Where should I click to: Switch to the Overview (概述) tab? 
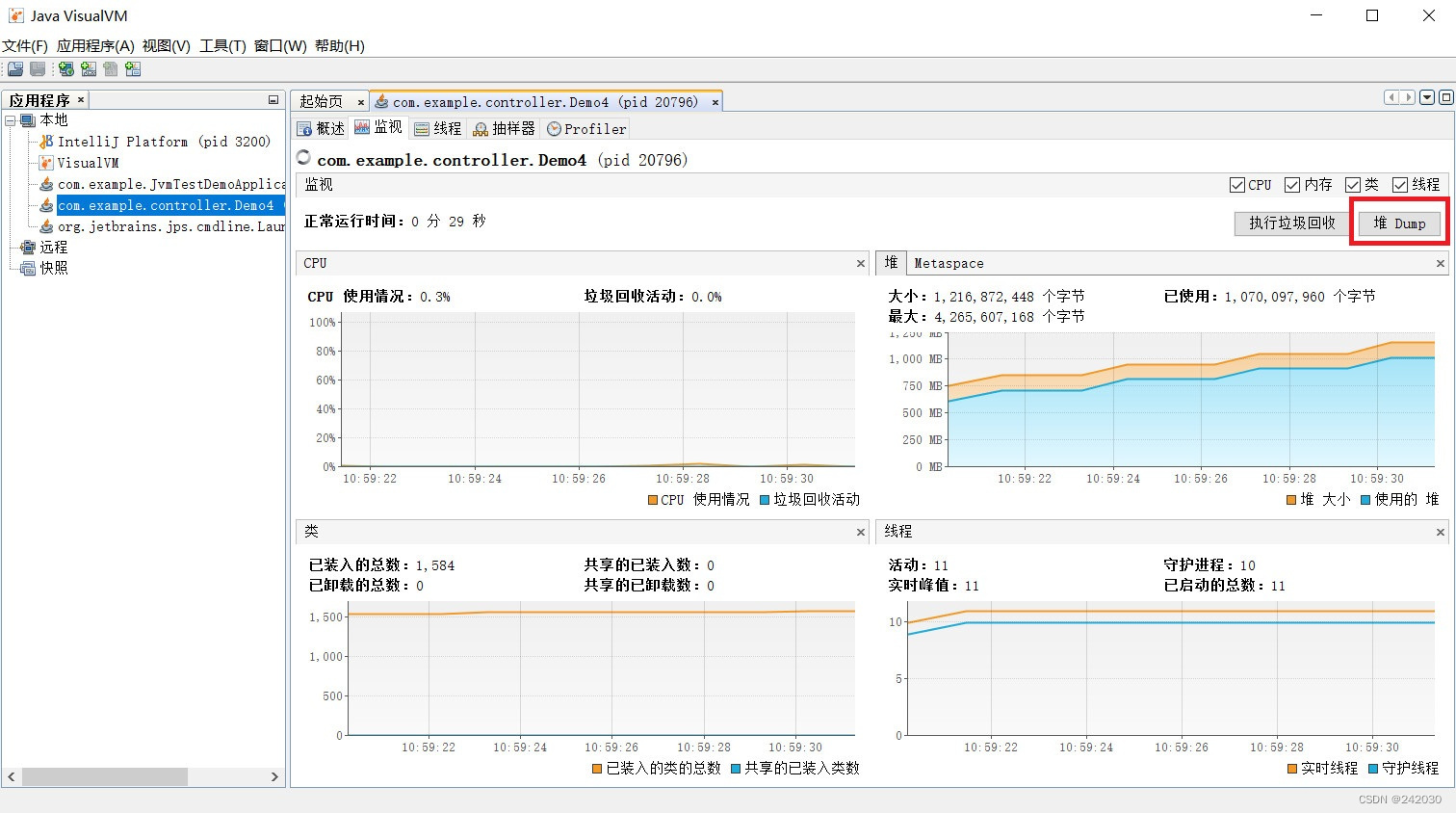pyautogui.click(x=321, y=128)
